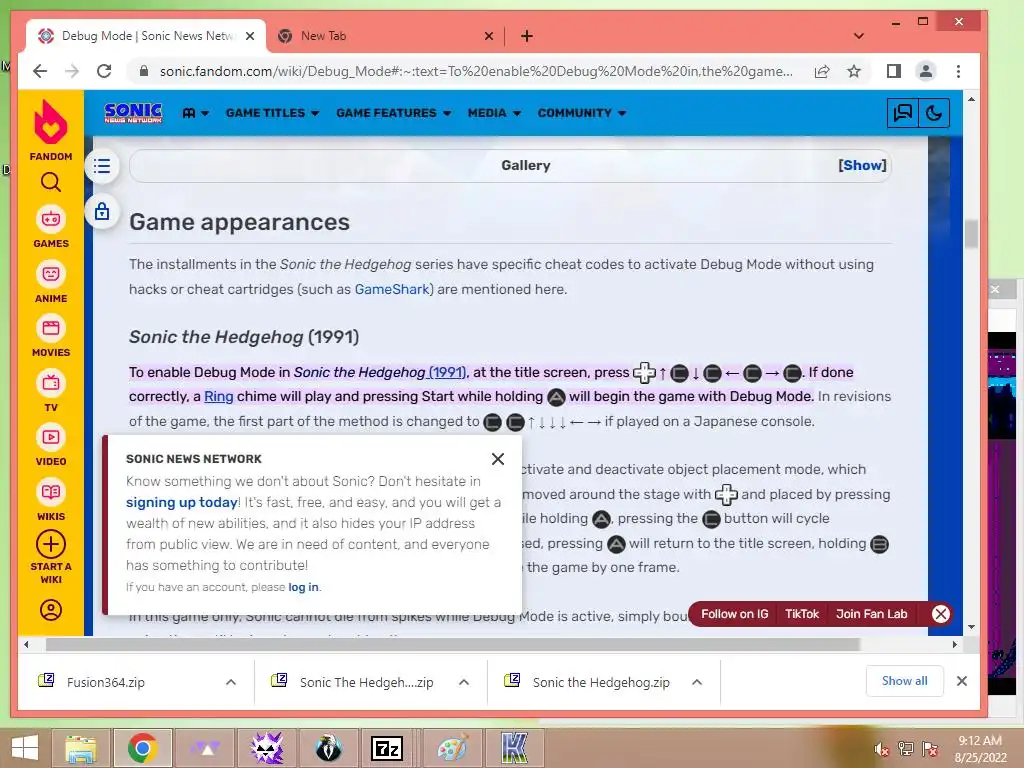The image size is (1024, 768).
Task: Expand the Community menu
Action: pyautogui.click(x=582, y=113)
